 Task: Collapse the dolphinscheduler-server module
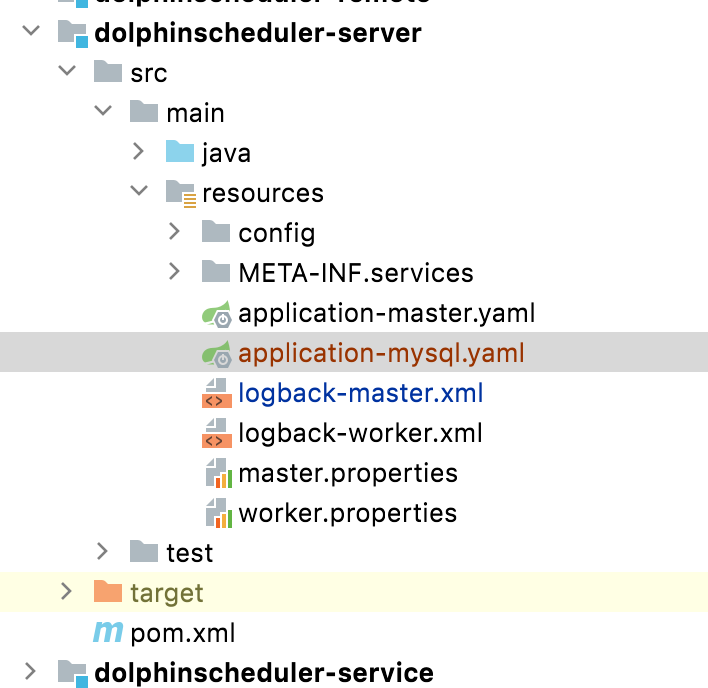pyautogui.click(x=31, y=32)
